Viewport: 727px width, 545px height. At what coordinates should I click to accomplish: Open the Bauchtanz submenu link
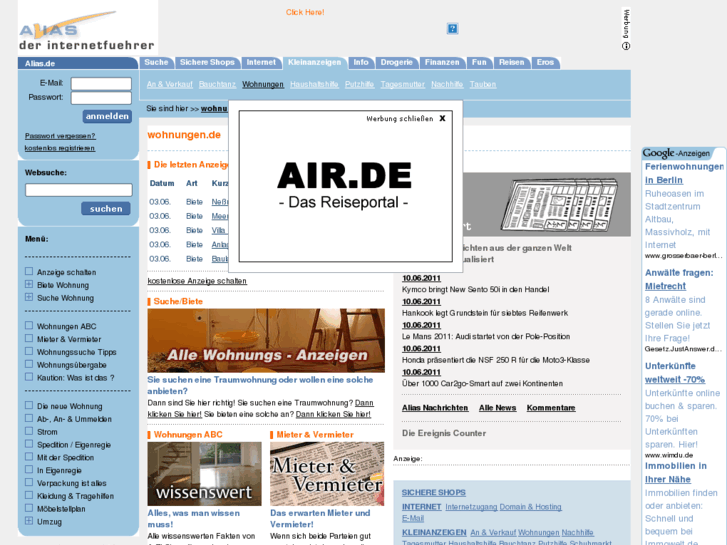(217, 84)
